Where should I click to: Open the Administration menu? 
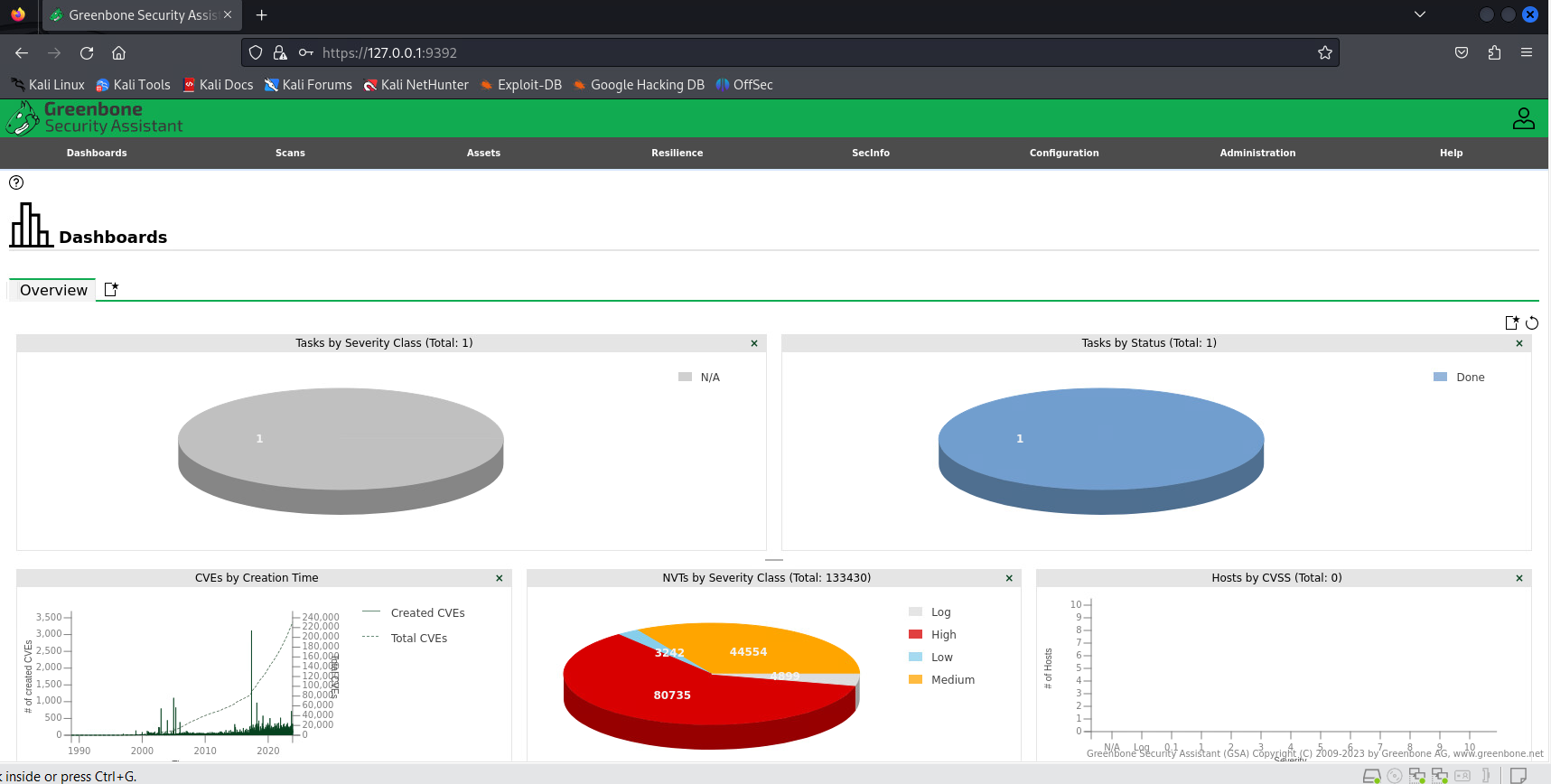[1257, 154]
